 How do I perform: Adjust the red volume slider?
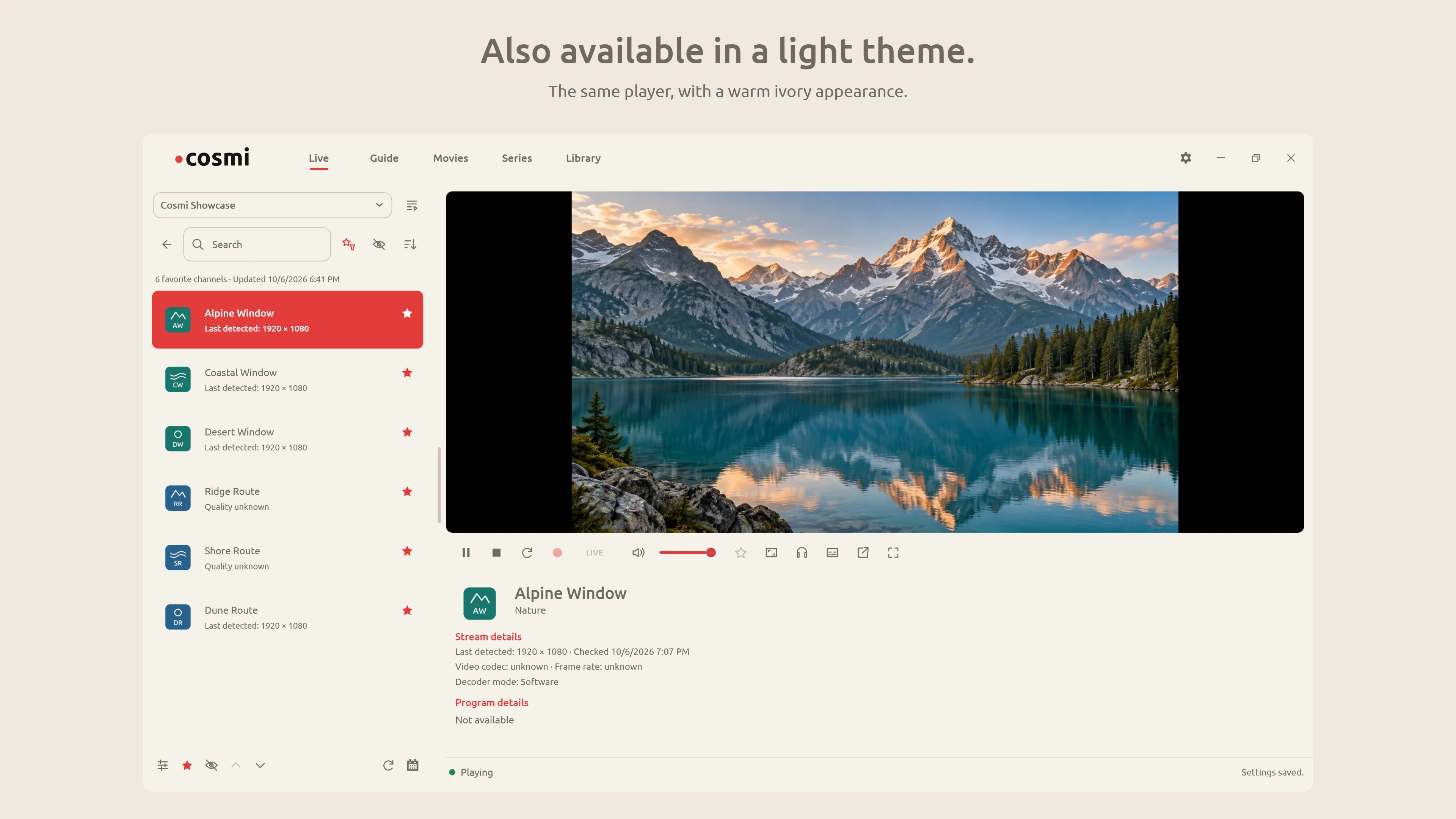coord(687,552)
